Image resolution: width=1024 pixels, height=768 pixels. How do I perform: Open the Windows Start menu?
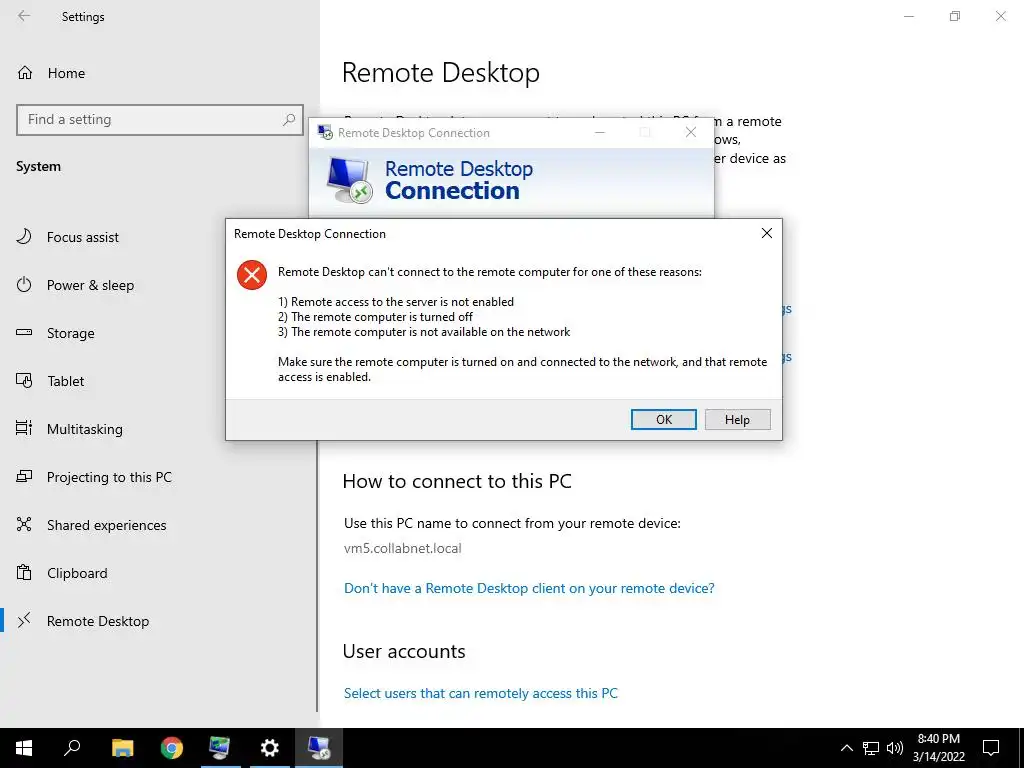click(24, 748)
